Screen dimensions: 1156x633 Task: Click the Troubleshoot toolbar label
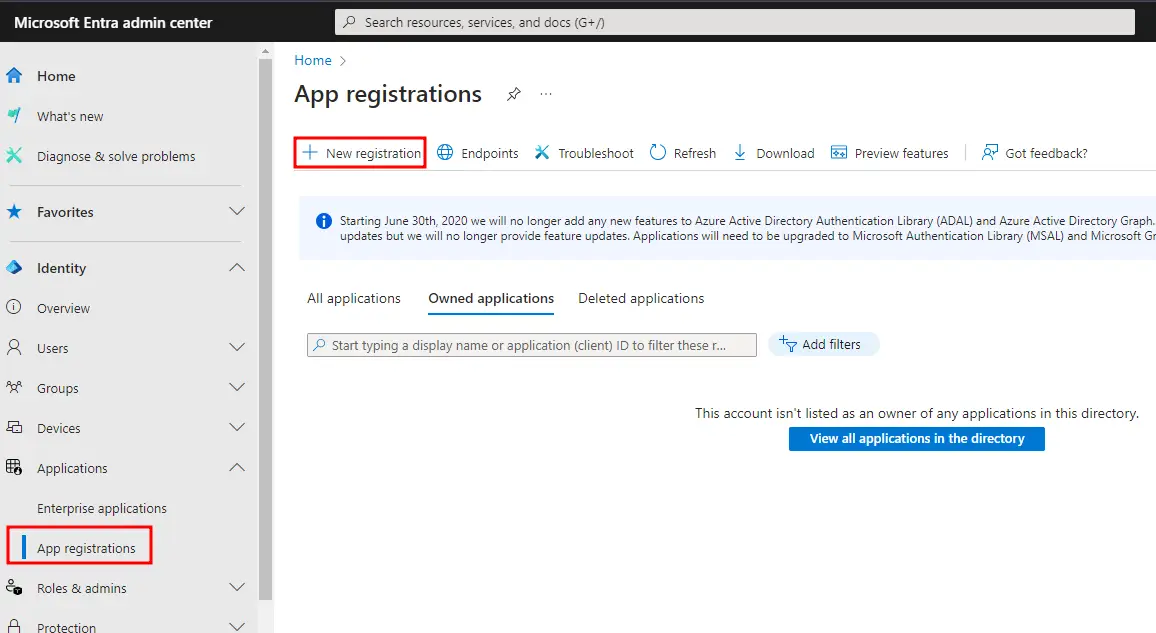click(x=596, y=153)
